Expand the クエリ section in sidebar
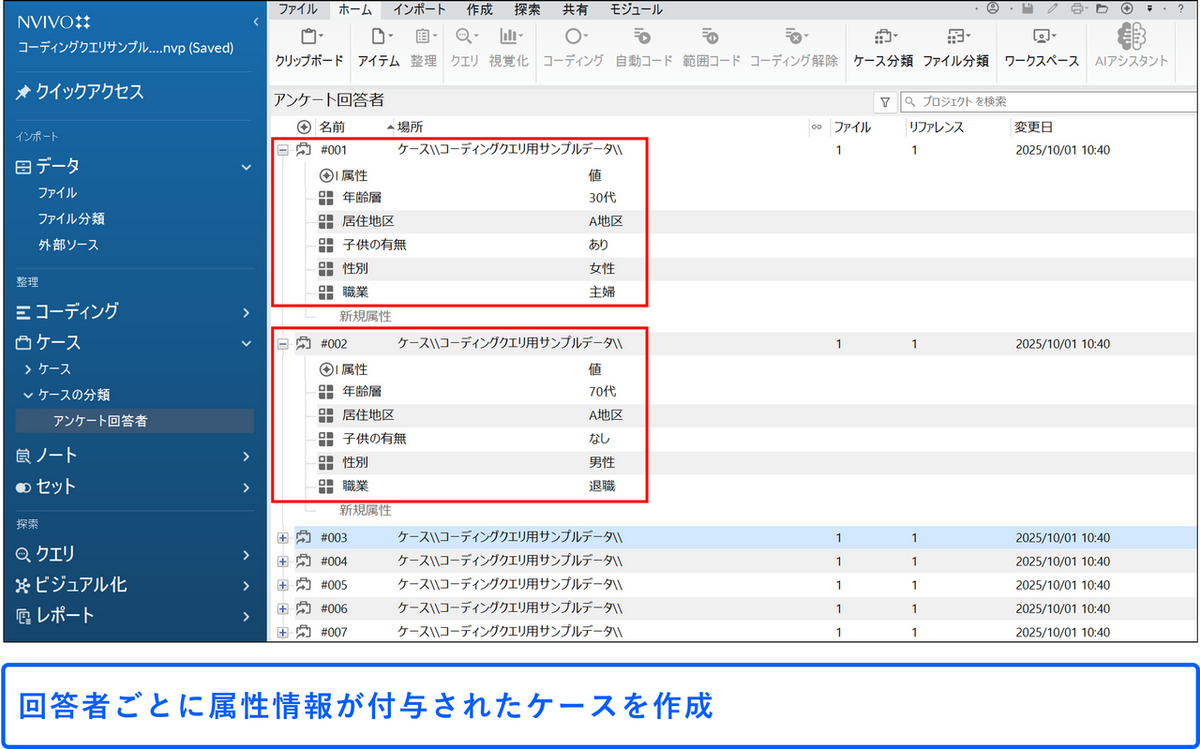The image size is (1200, 749). click(x=245, y=554)
